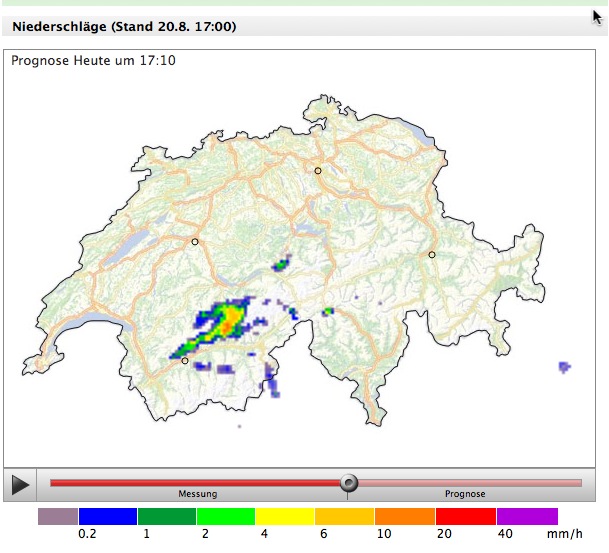The image size is (609, 553).
Task: Click the dark green 1 mm/h legend swatch
Action: [x=167, y=516]
